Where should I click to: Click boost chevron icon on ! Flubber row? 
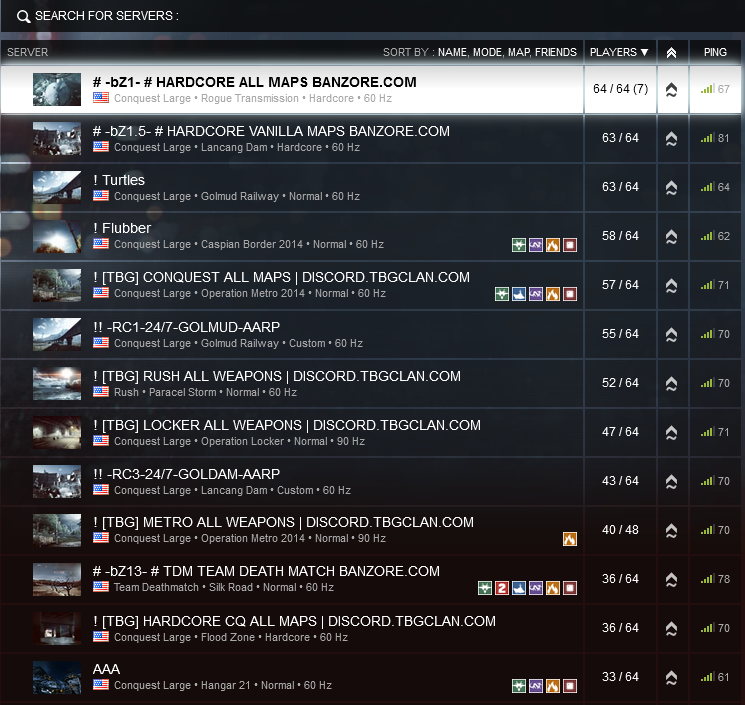coord(671,237)
